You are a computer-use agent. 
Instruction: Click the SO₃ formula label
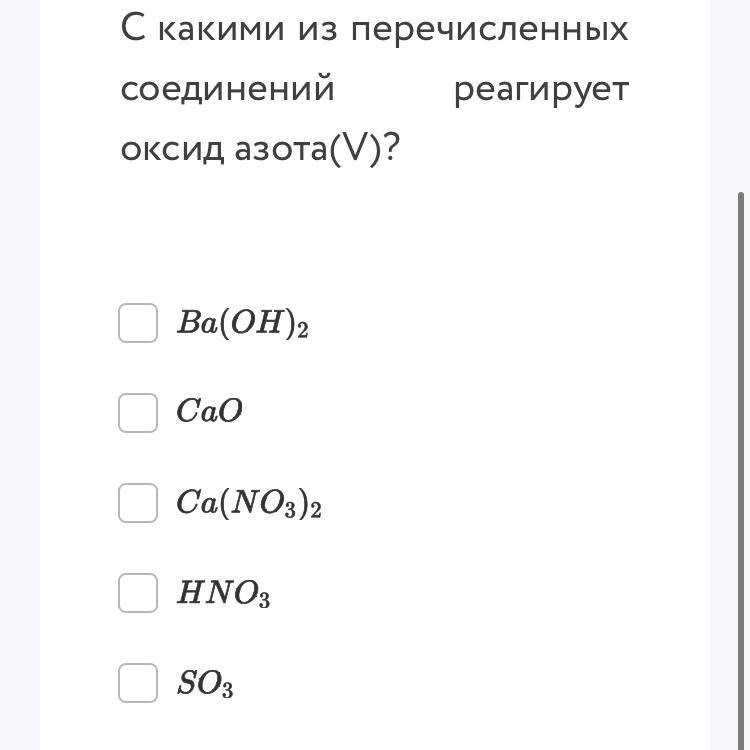205,684
